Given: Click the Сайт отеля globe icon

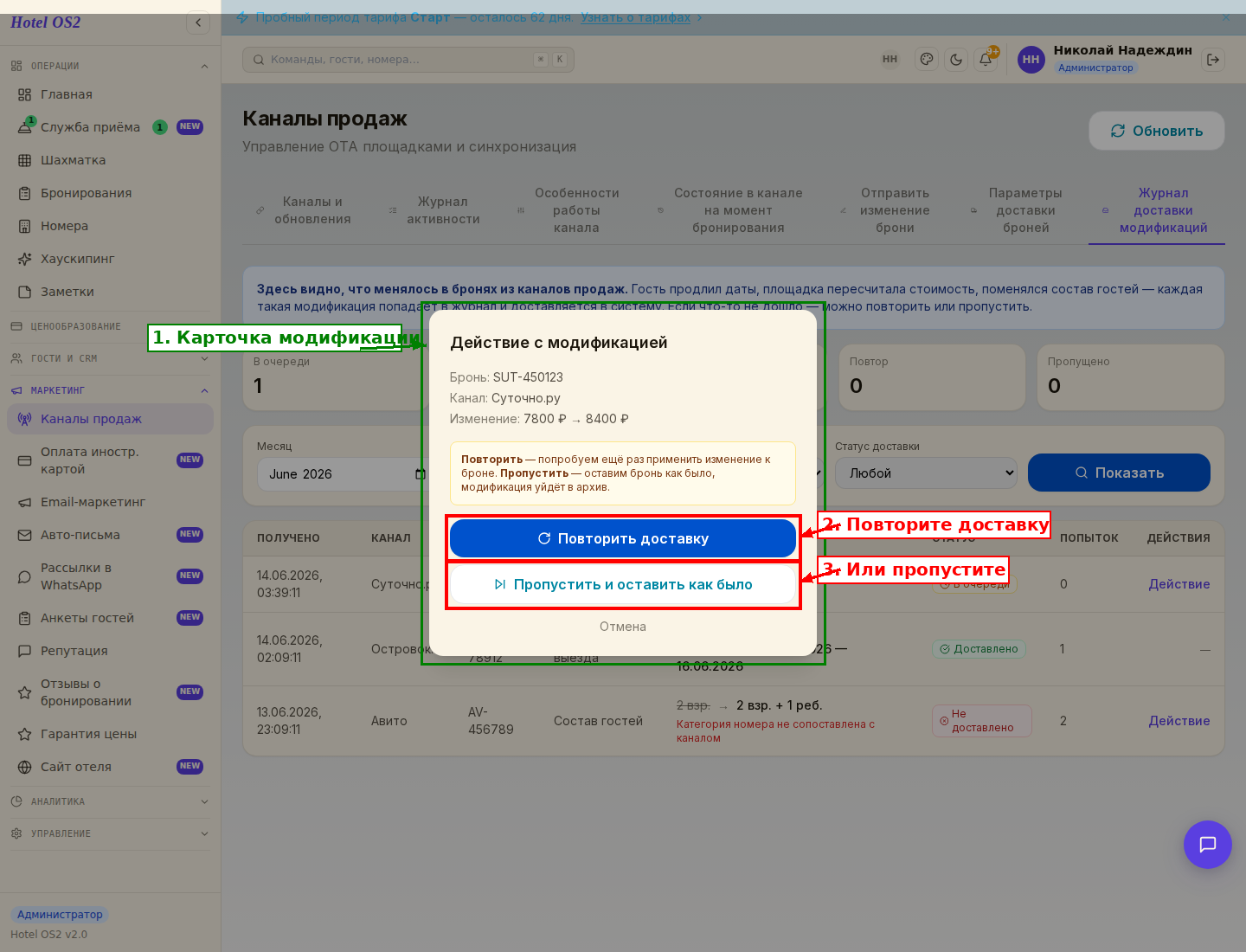Looking at the screenshot, I should click(x=24, y=767).
